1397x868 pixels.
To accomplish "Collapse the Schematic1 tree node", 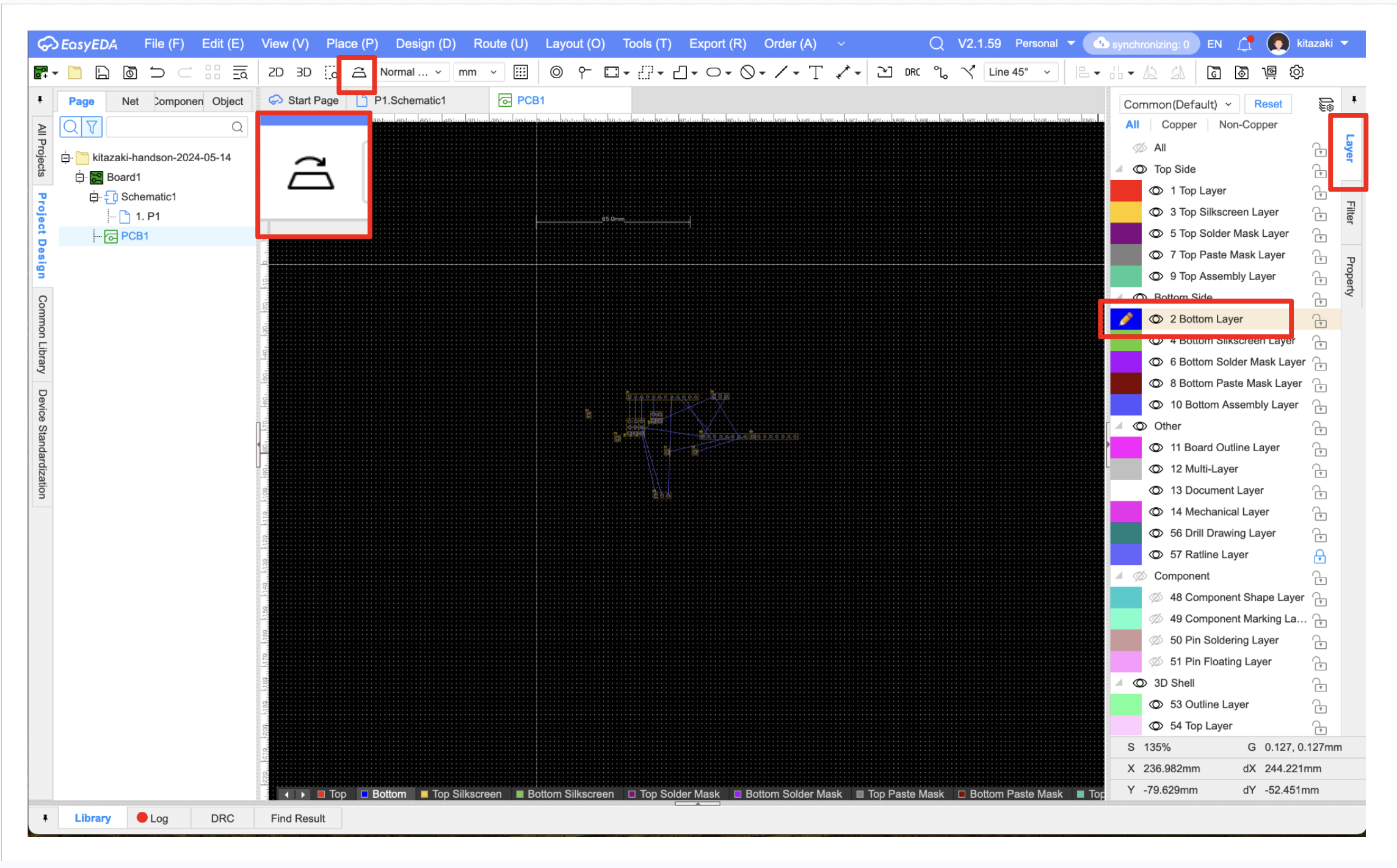I will coord(94,197).
